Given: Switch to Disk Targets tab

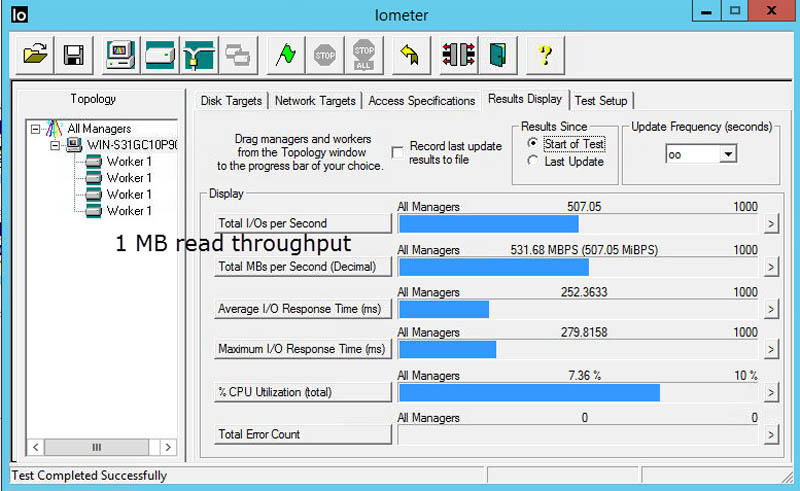Looking at the screenshot, I should point(231,101).
